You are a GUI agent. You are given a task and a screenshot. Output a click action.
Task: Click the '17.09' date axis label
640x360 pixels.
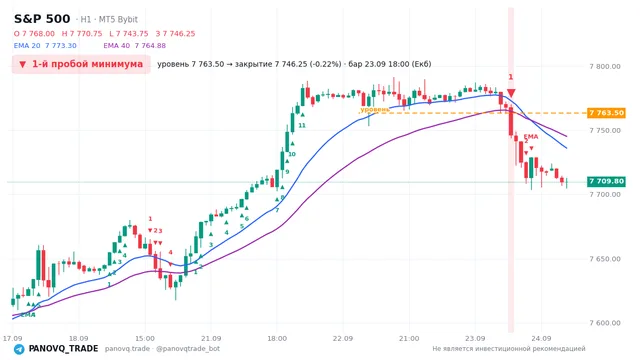(12, 338)
